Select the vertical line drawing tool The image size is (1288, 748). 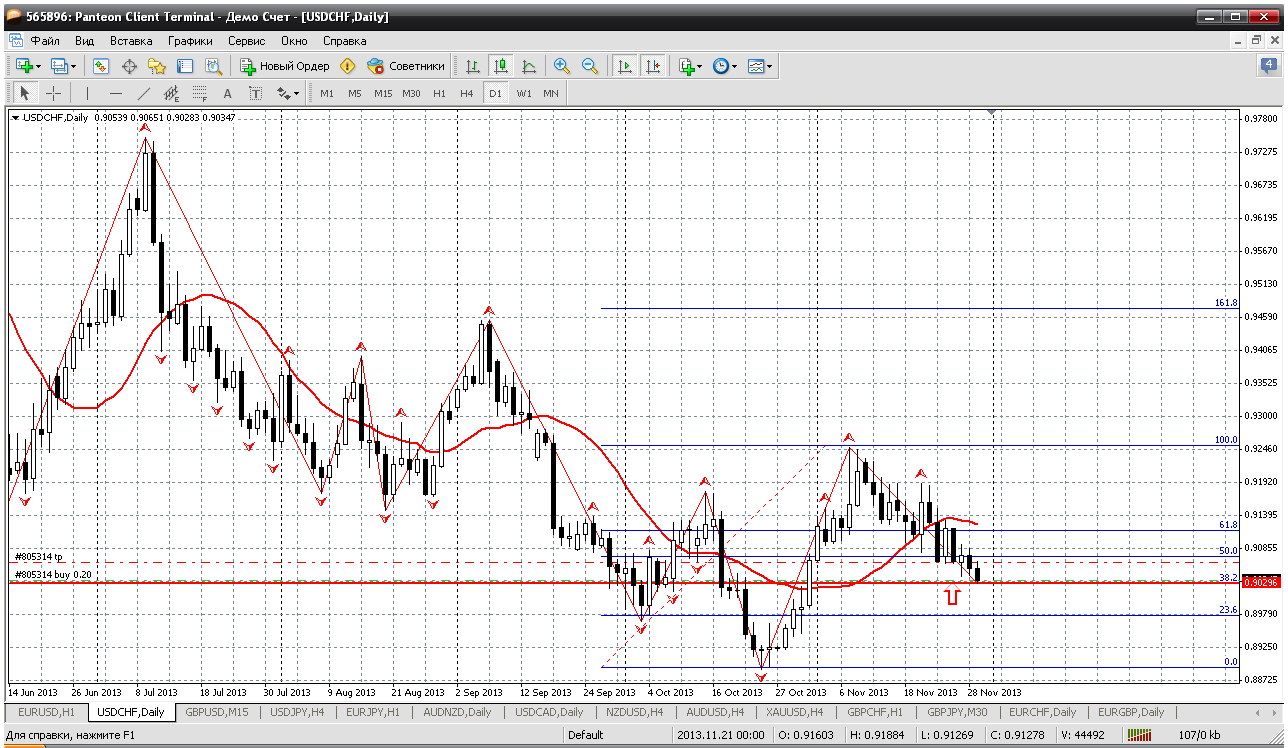pos(88,93)
